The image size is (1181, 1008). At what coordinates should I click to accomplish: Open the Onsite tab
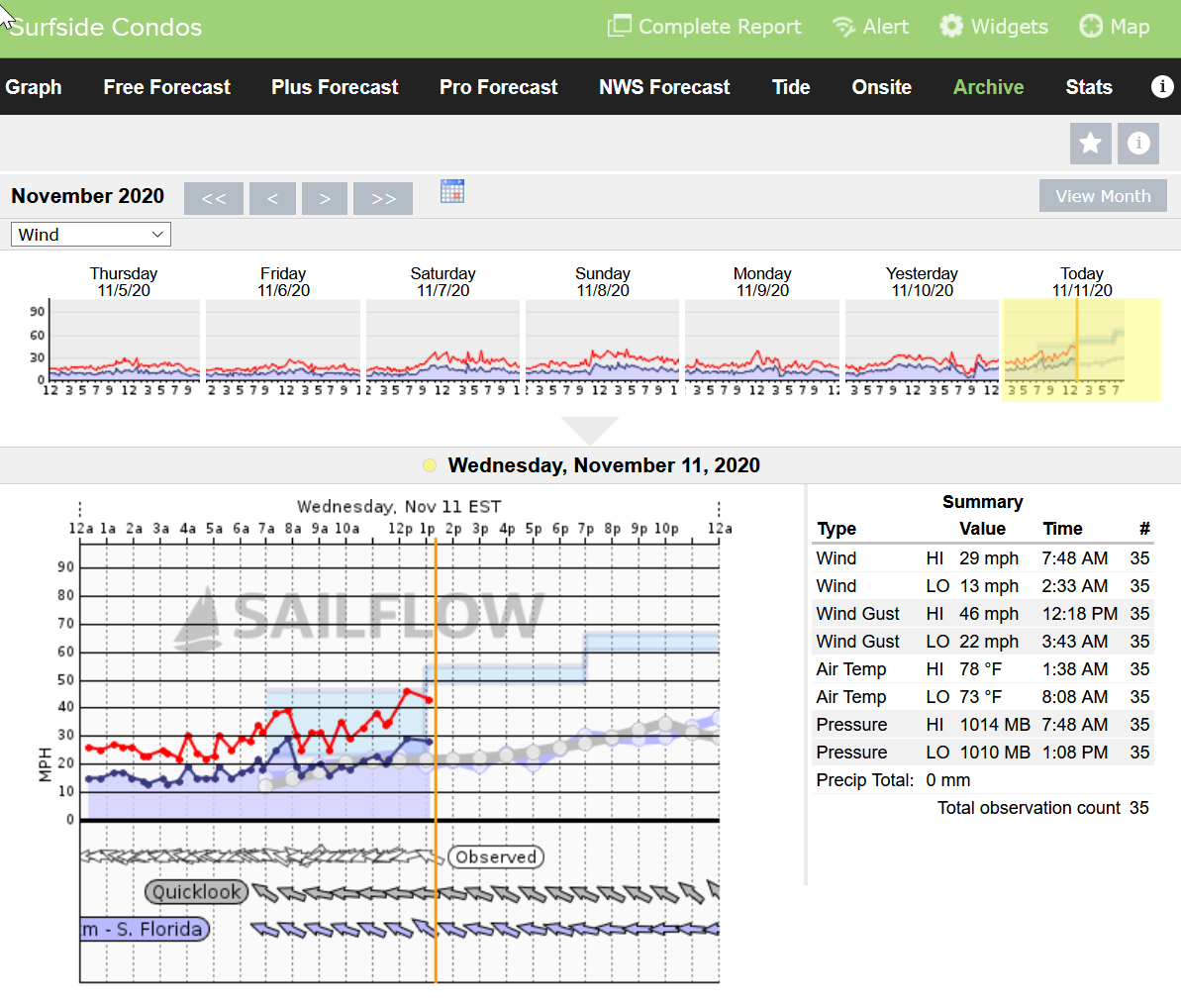pos(881,86)
